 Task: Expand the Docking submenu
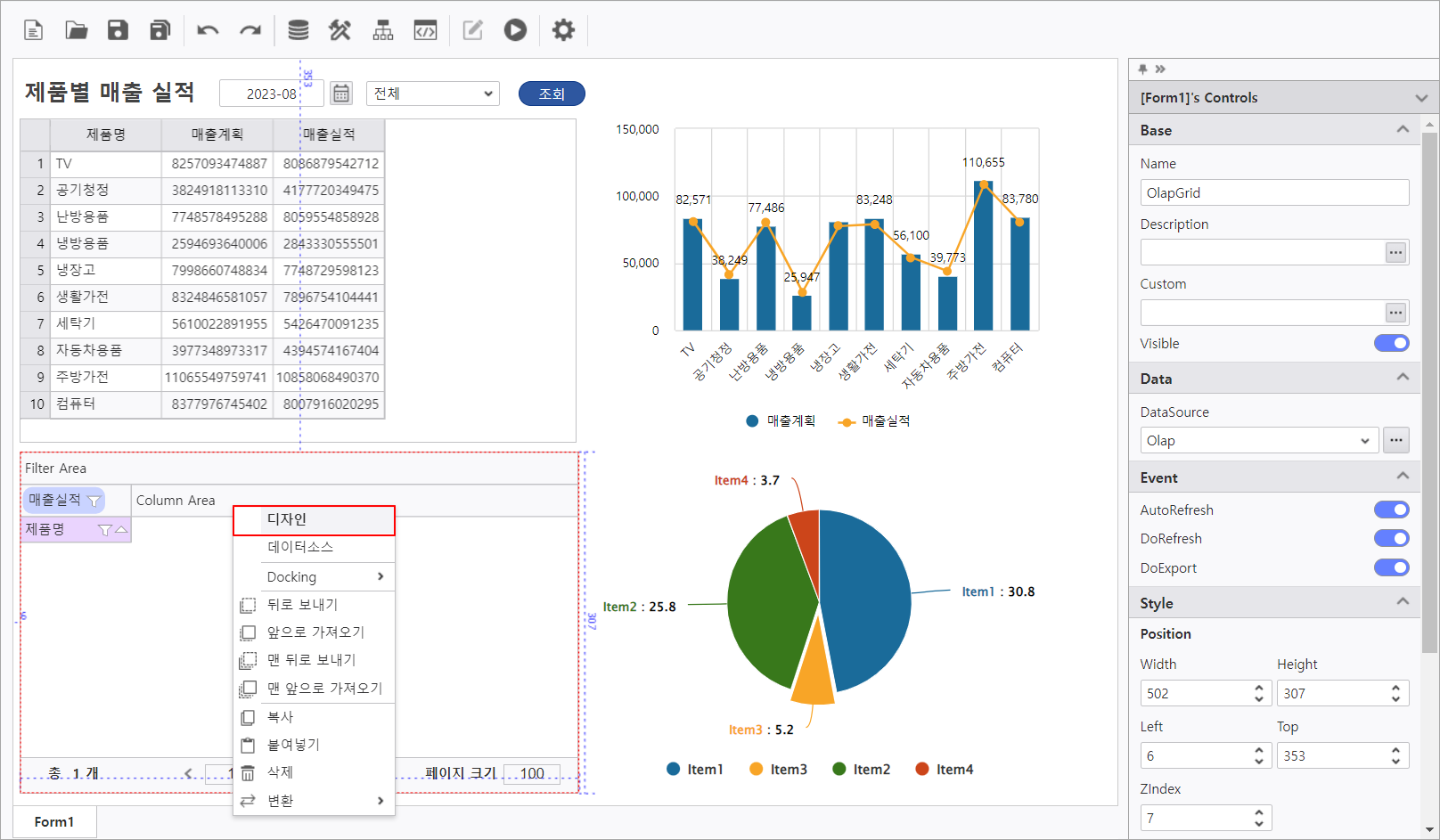[314, 577]
